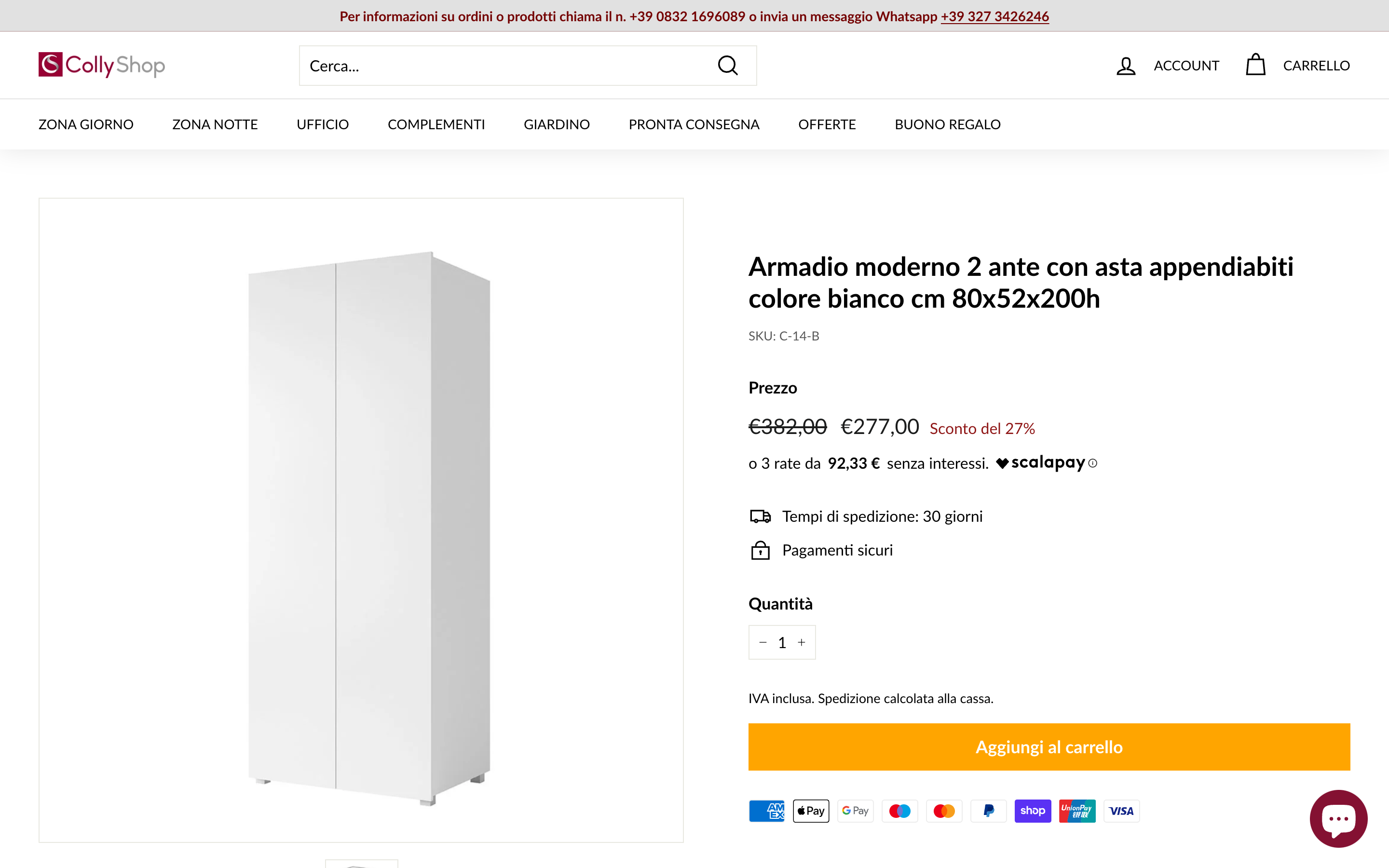
Task: Open the account user icon
Action: click(x=1126, y=66)
